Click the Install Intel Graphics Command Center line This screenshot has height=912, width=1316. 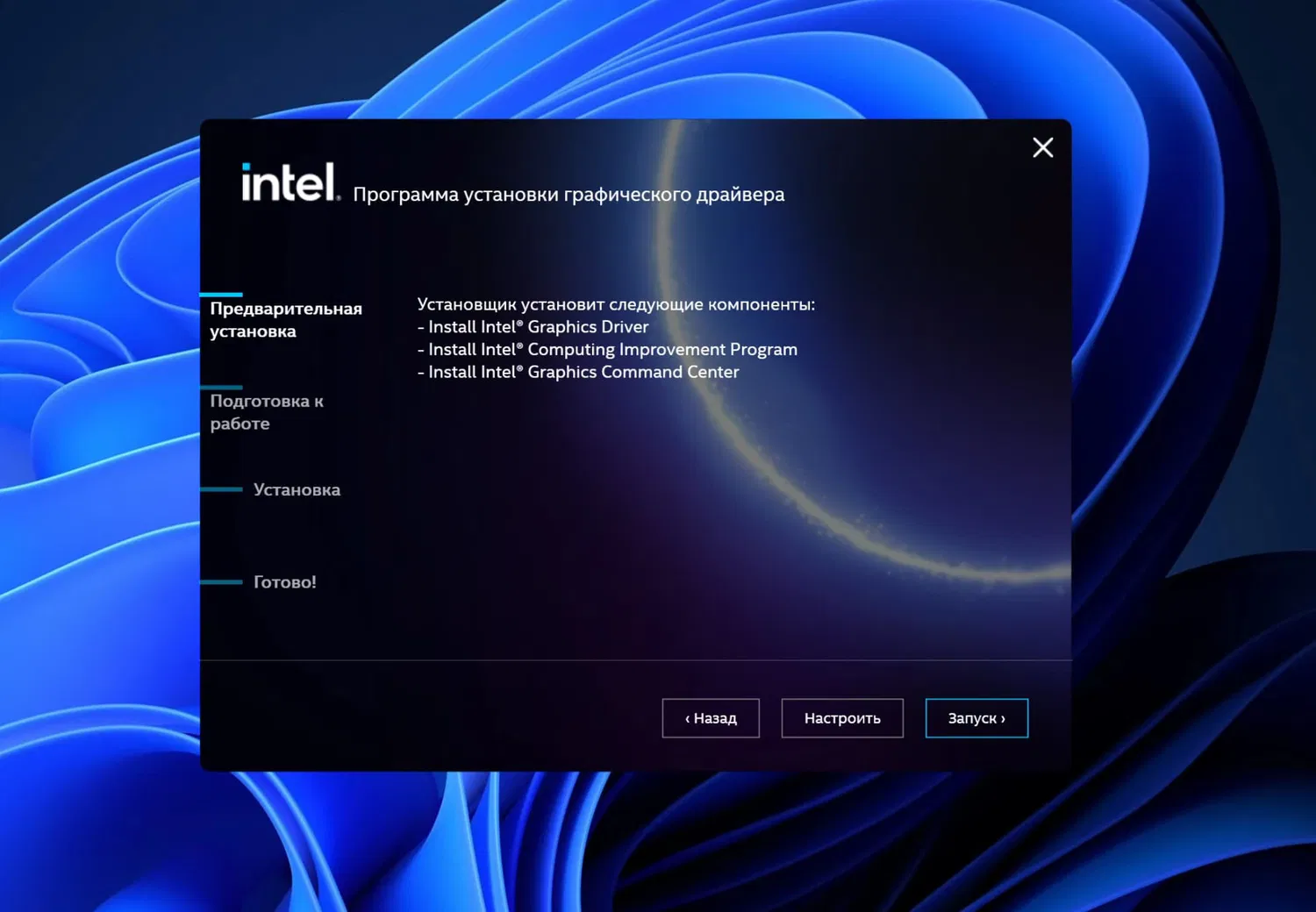tap(578, 372)
